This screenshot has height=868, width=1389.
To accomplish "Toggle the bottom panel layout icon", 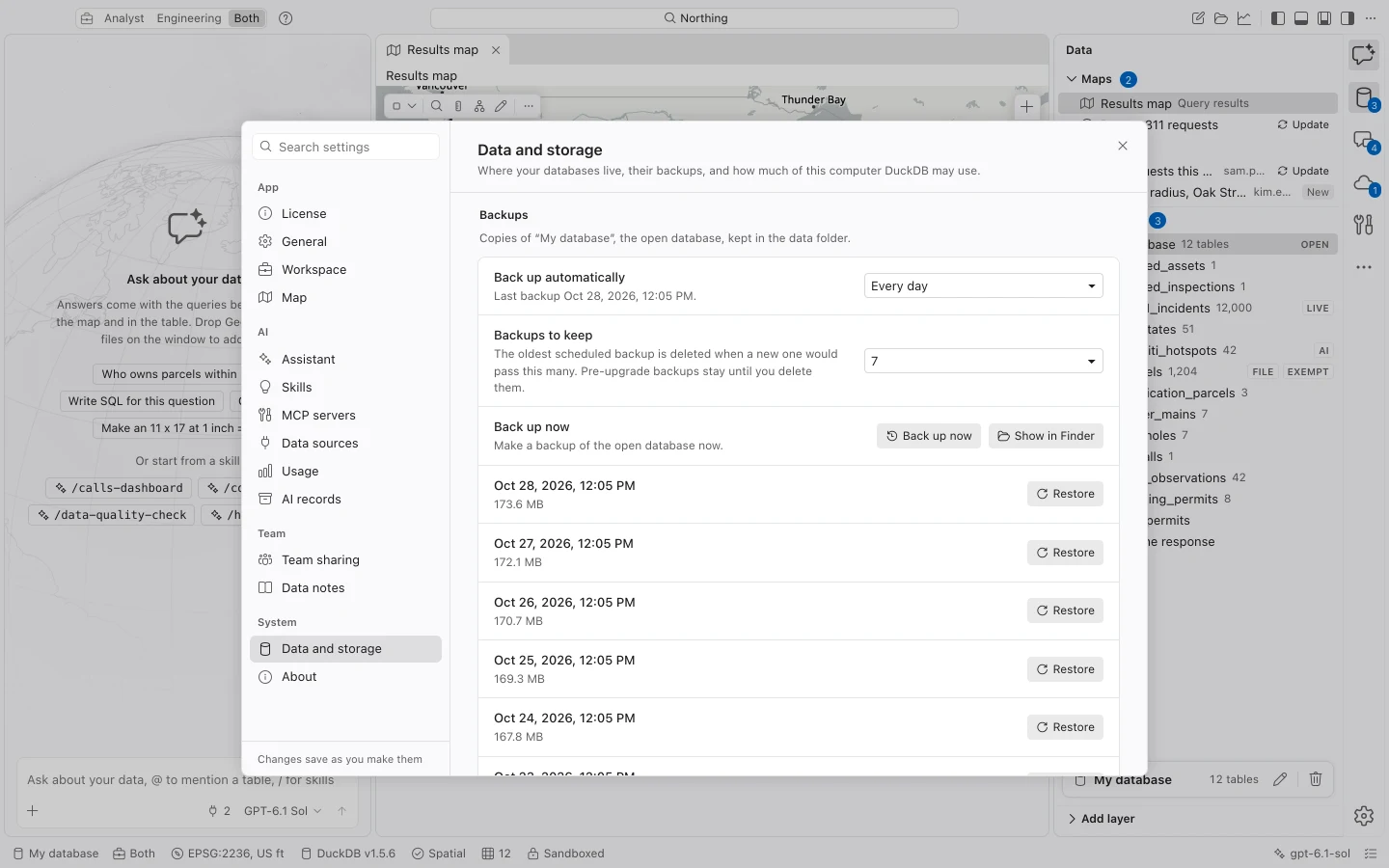I will click(x=1301, y=18).
